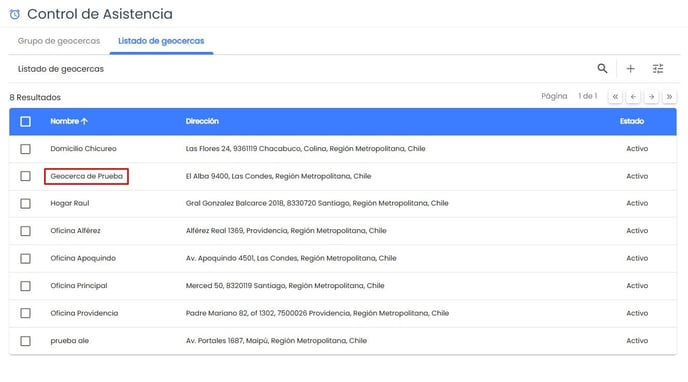Click the alarm clock icon beside Control de Asistencia
The image size is (688, 382).
click(14, 14)
